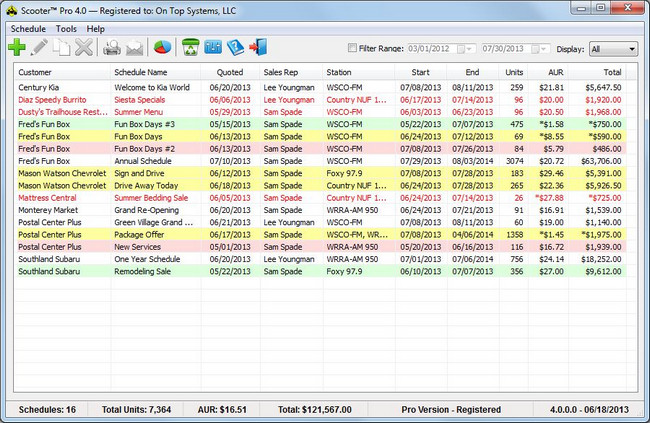Minimize the Scooter Pro window
The image size is (650, 423).
click(582, 8)
